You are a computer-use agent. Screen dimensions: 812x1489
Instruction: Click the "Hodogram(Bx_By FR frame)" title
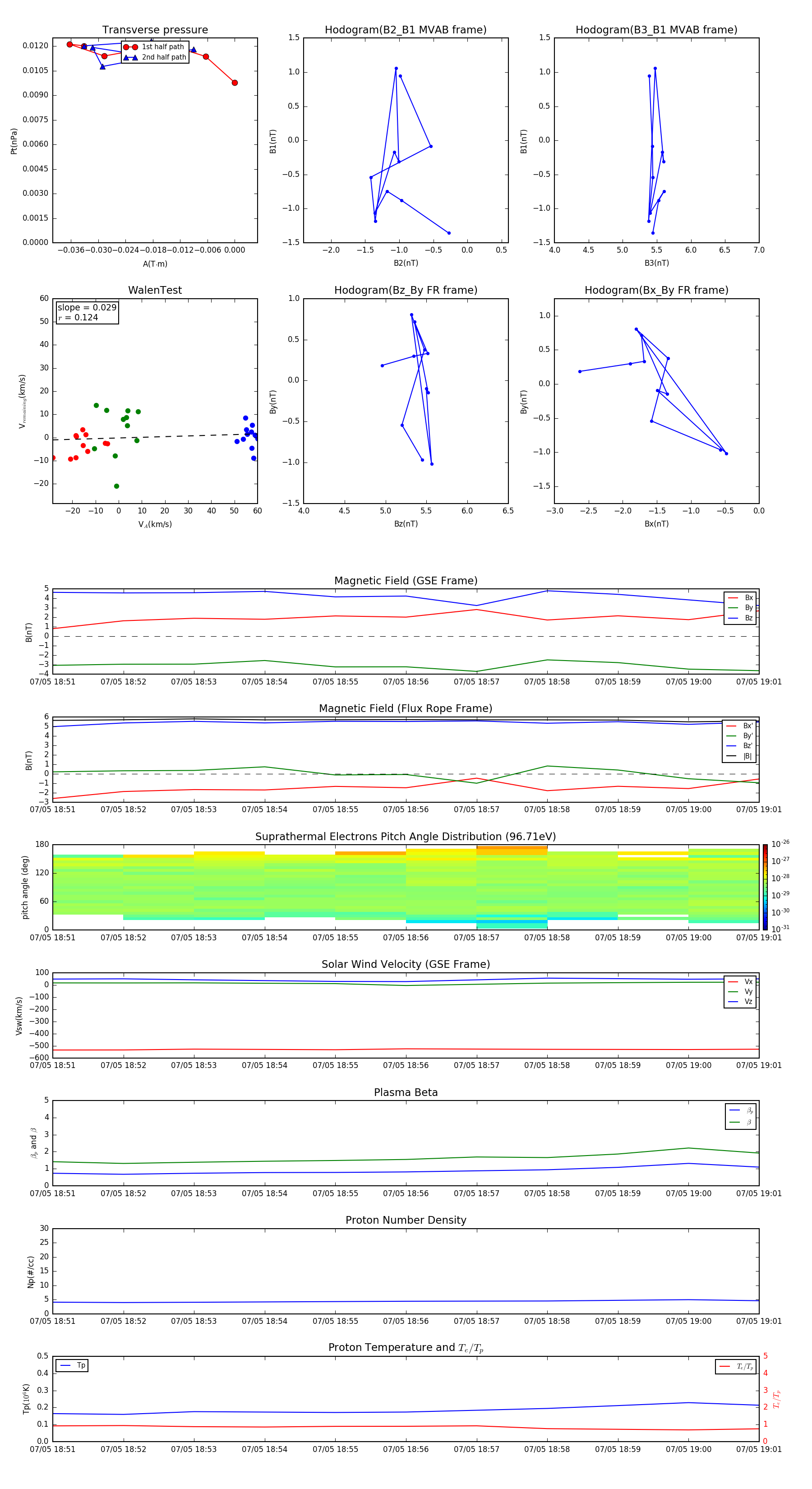click(656, 290)
